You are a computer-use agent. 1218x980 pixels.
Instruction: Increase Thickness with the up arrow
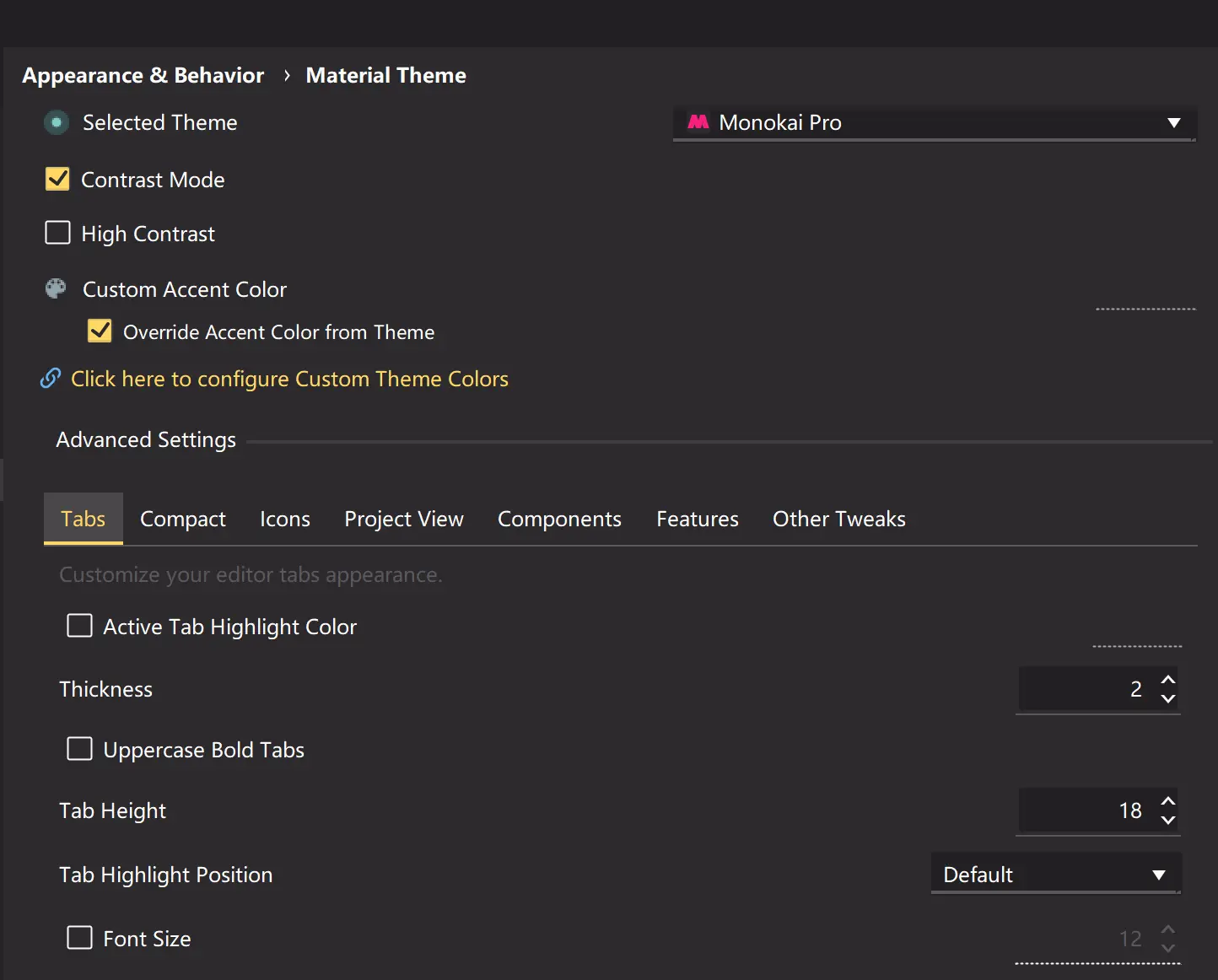(1168, 680)
